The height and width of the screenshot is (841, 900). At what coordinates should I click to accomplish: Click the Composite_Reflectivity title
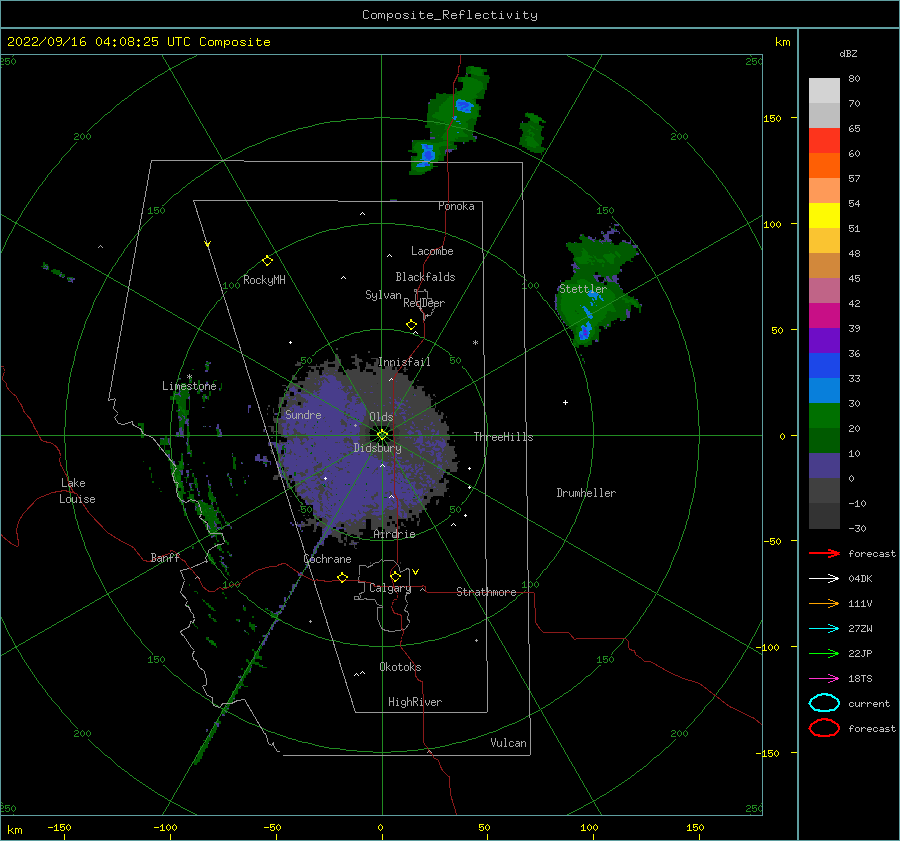[450, 15]
